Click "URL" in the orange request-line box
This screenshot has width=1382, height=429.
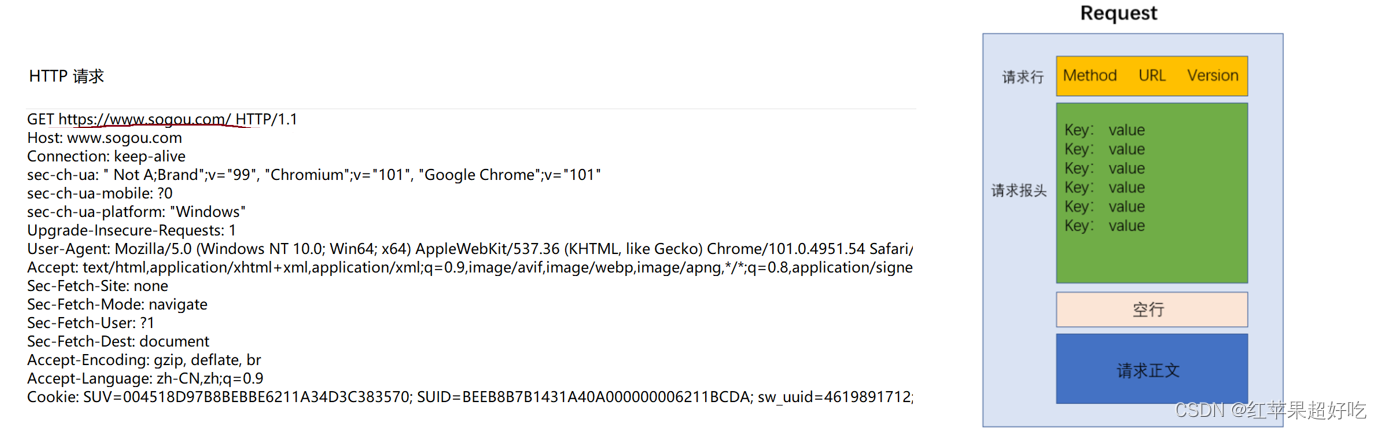pyautogui.click(x=1152, y=76)
